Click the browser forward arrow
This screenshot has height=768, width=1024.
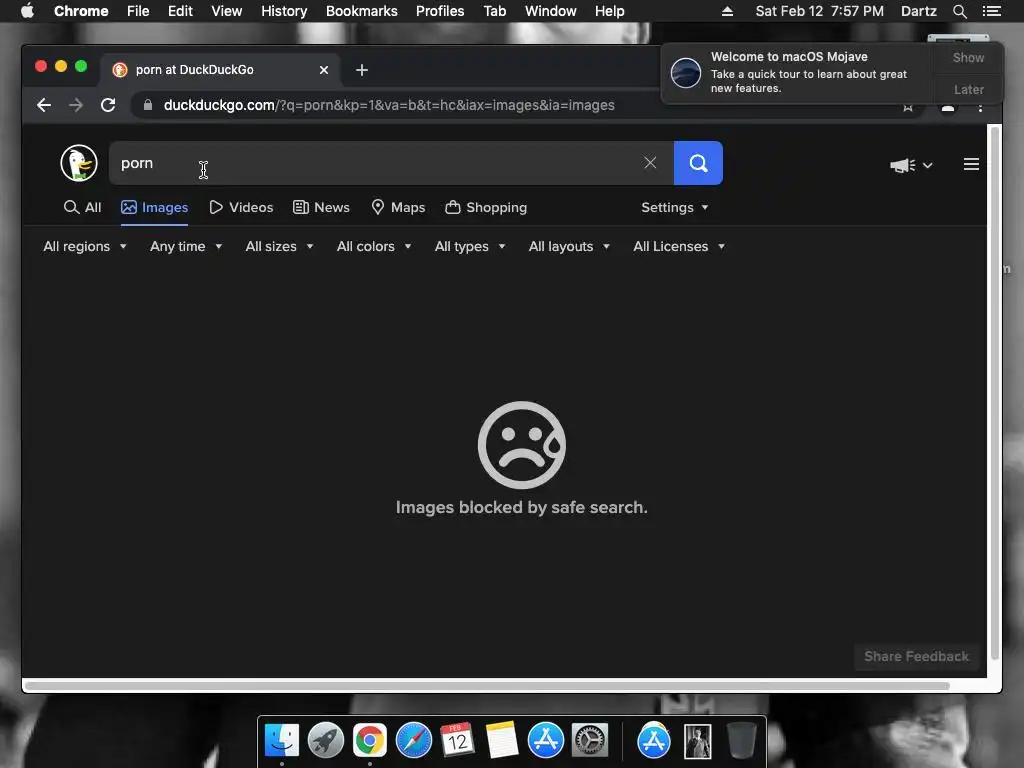click(x=76, y=105)
